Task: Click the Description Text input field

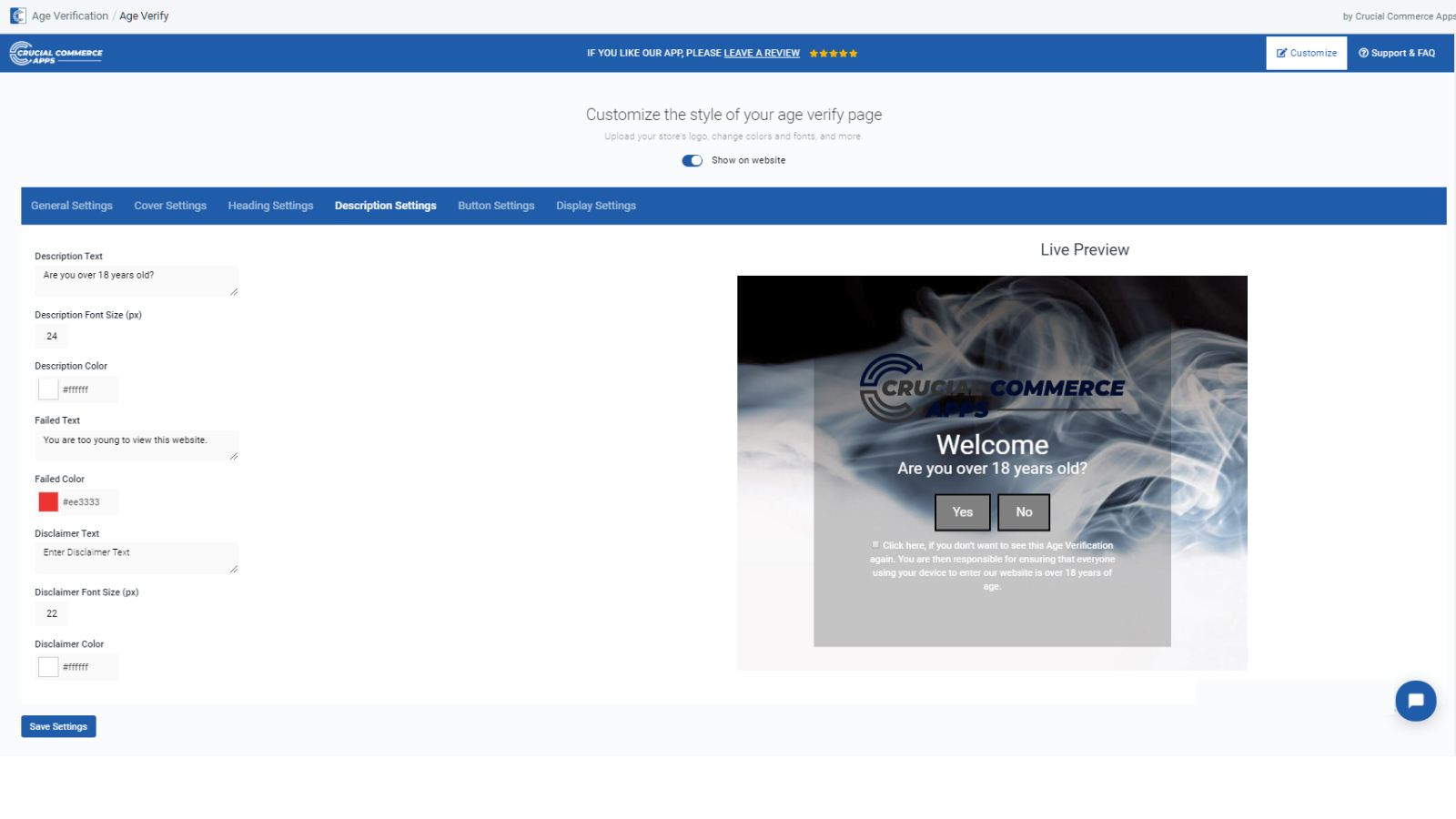Action: (x=136, y=280)
